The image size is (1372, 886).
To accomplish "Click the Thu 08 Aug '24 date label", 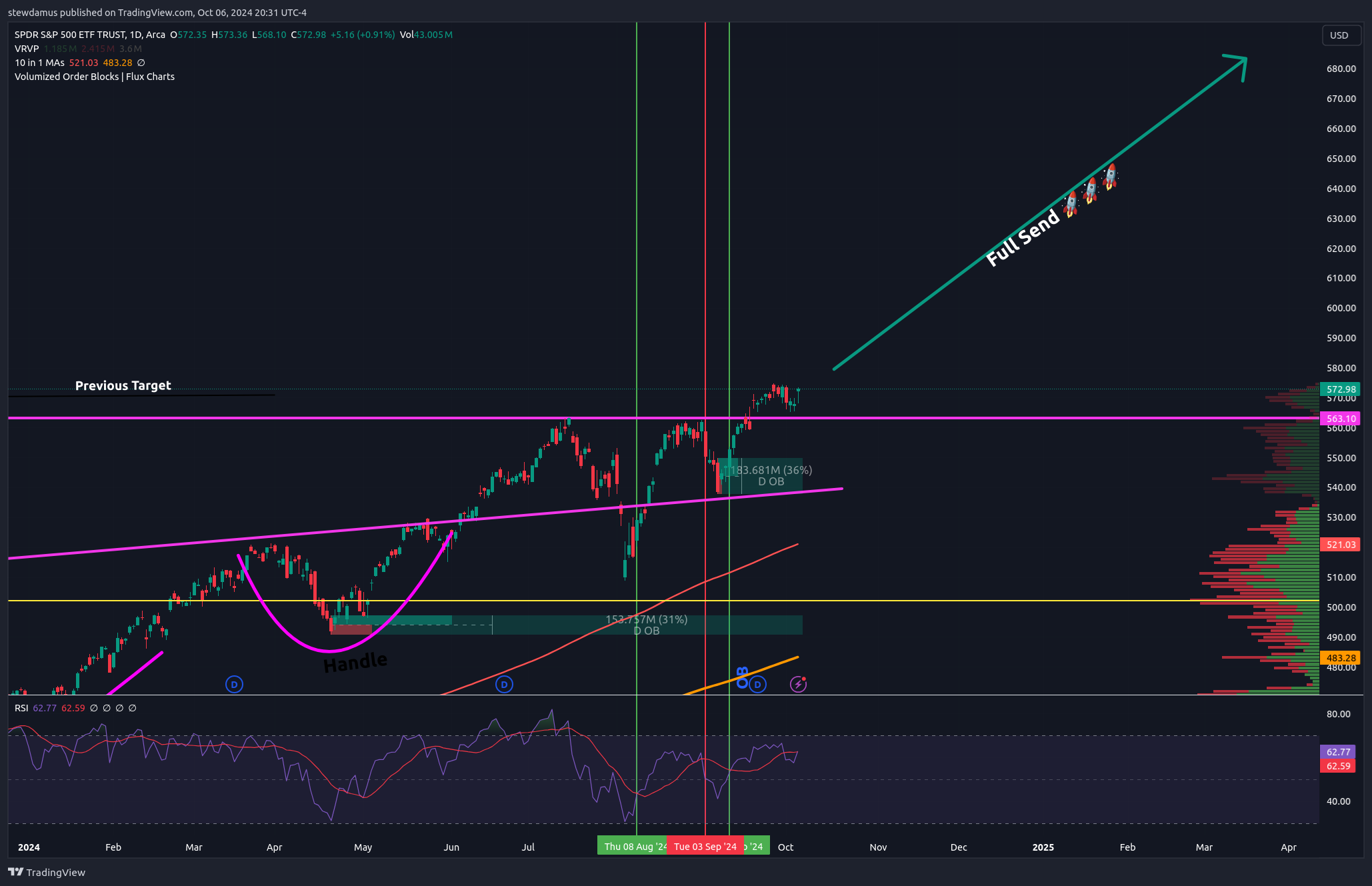I will pyautogui.click(x=633, y=847).
